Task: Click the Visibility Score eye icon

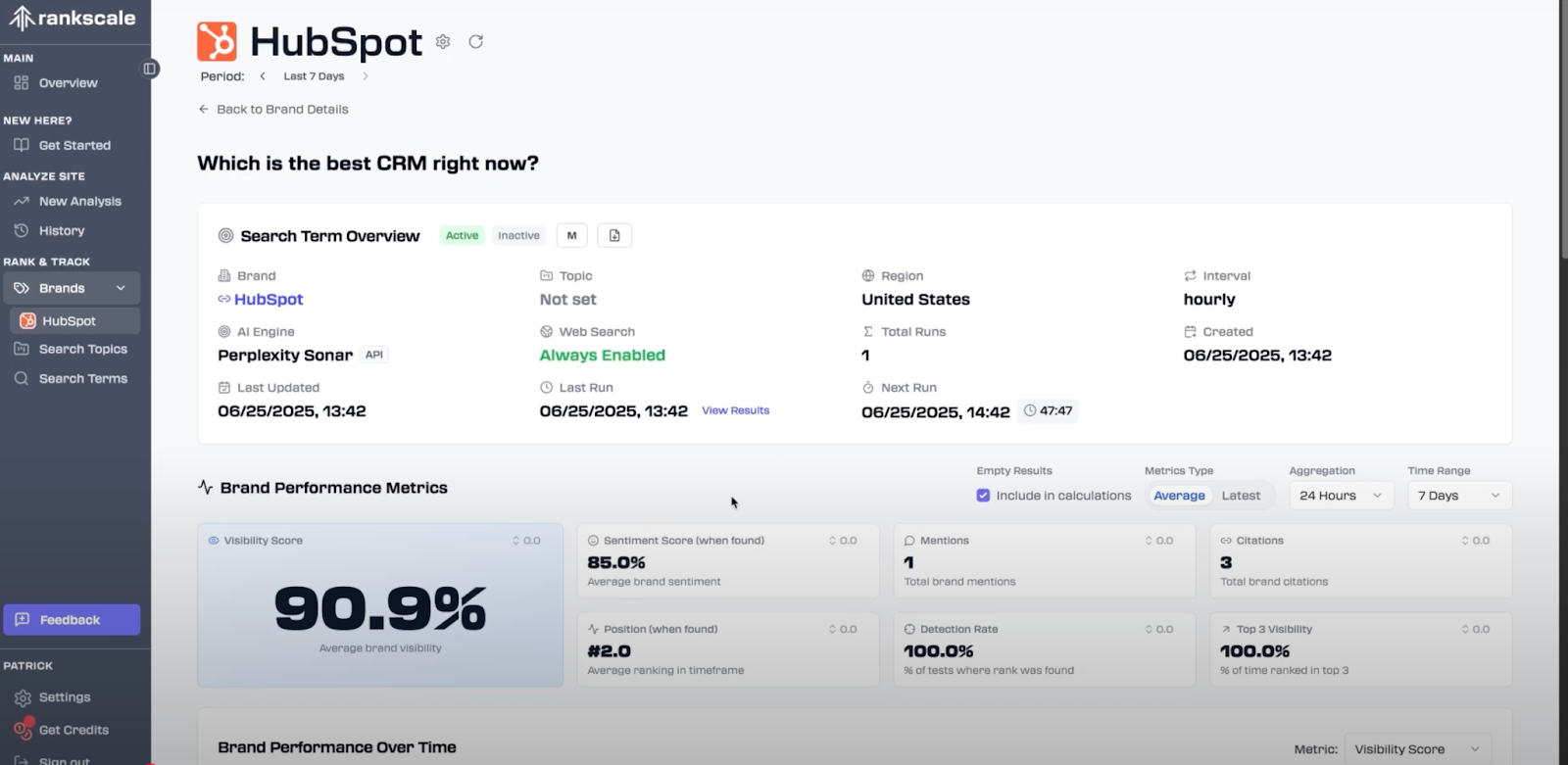Action: pyautogui.click(x=214, y=541)
